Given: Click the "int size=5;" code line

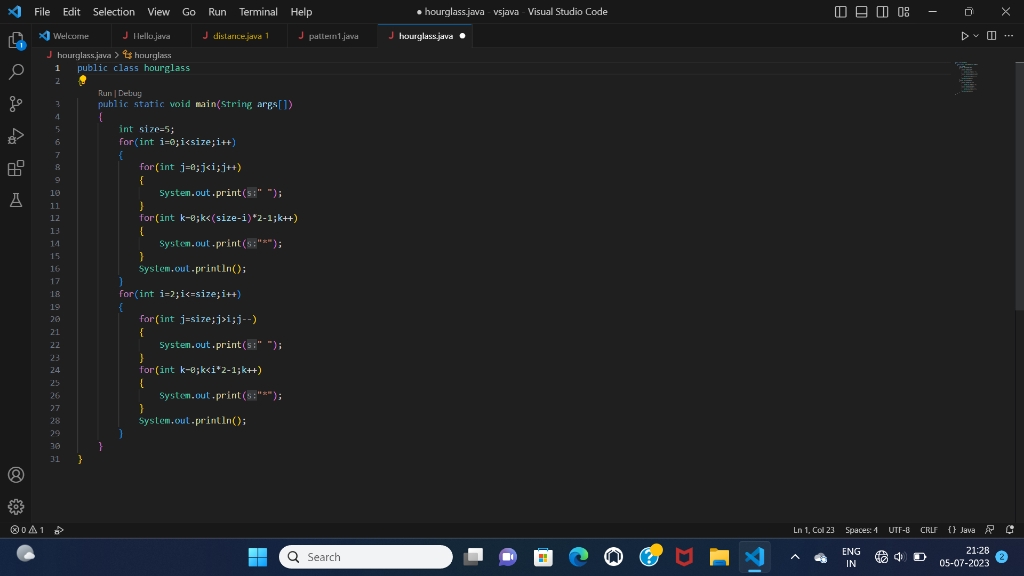Looking at the screenshot, I should (x=146, y=129).
